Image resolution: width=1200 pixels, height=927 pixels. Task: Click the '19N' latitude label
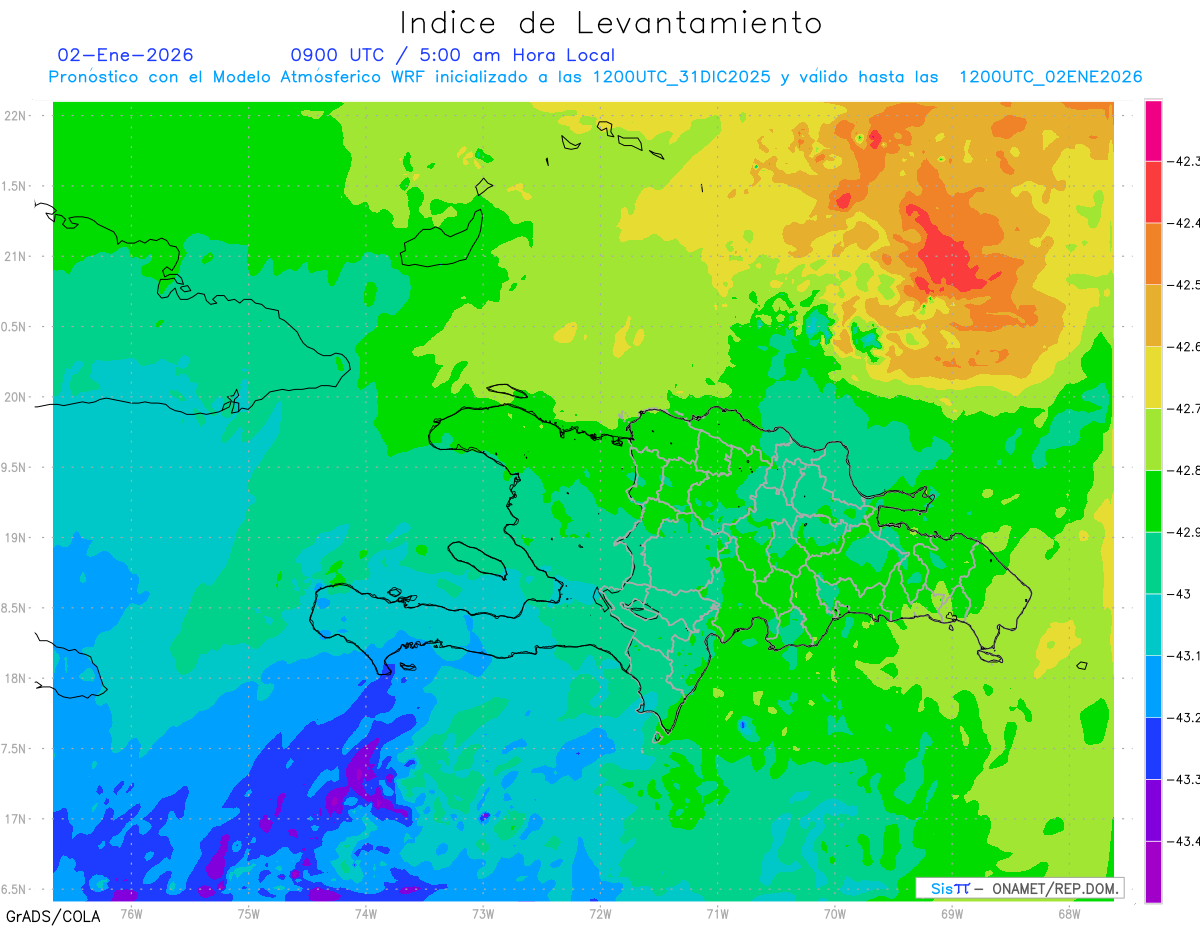(x=16, y=538)
